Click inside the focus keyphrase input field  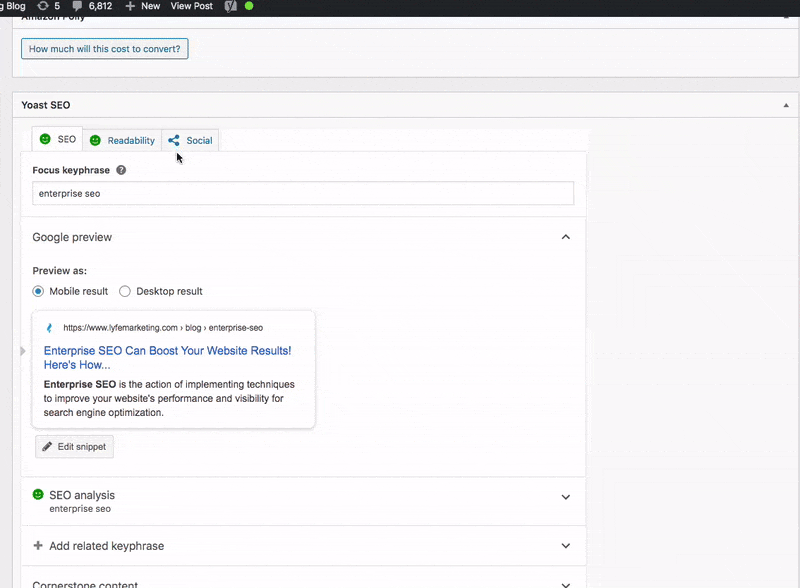pyautogui.click(x=300, y=193)
